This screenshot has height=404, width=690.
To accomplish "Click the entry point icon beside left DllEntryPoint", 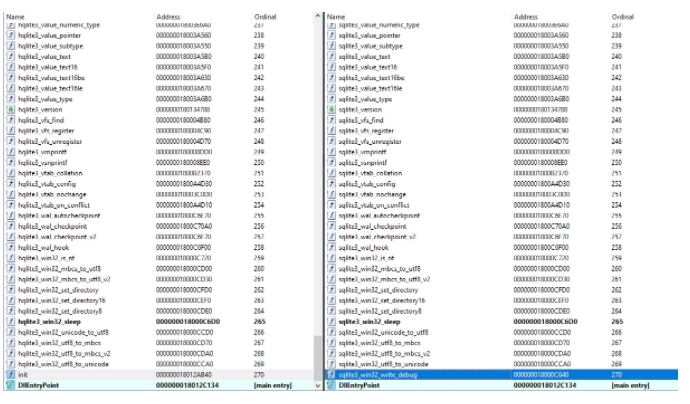I will pyautogui.click(x=11, y=385).
